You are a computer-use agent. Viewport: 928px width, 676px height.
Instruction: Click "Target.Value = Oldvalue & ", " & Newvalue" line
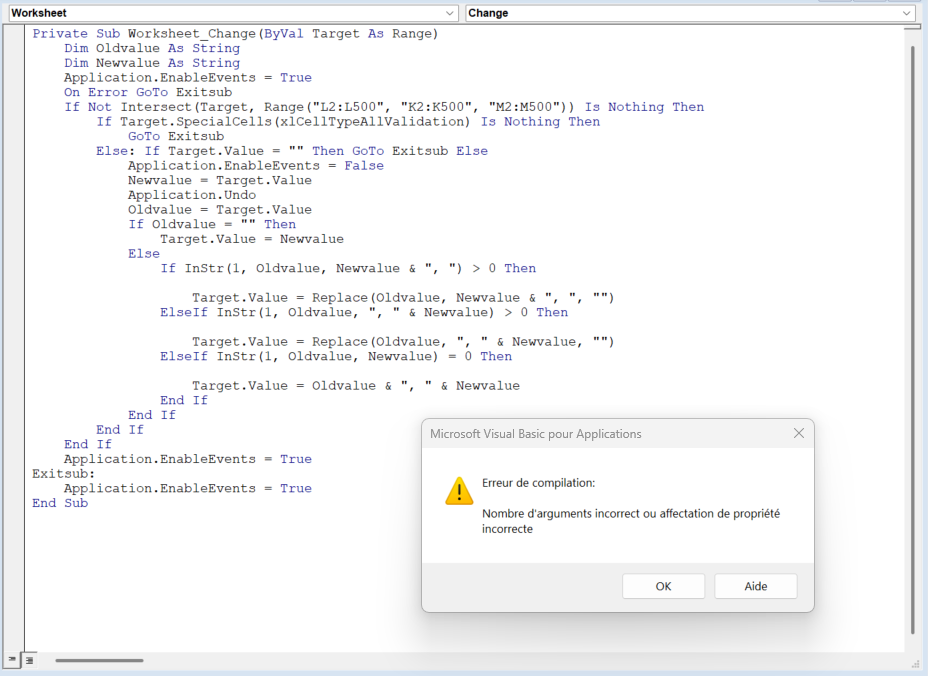[x=356, y=386]
